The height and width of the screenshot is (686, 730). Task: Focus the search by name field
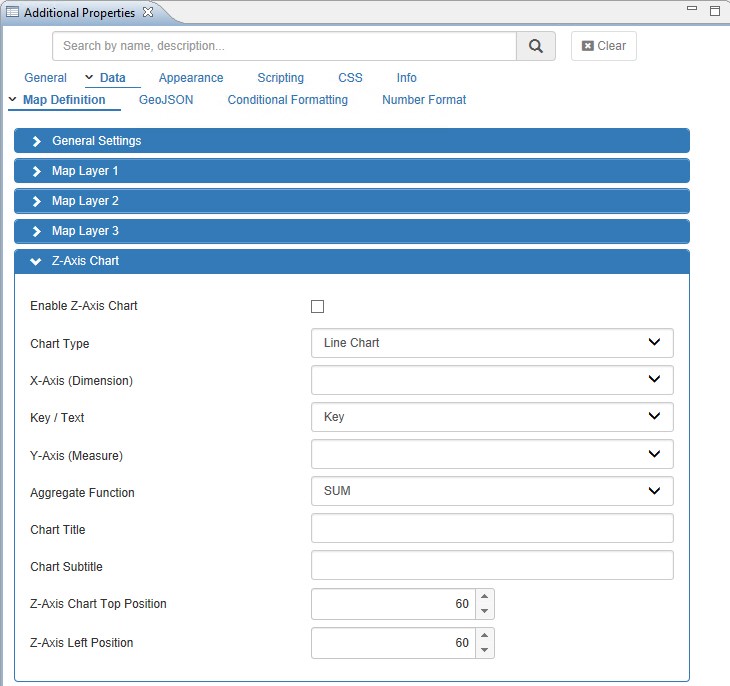click(x=284, y=46)
